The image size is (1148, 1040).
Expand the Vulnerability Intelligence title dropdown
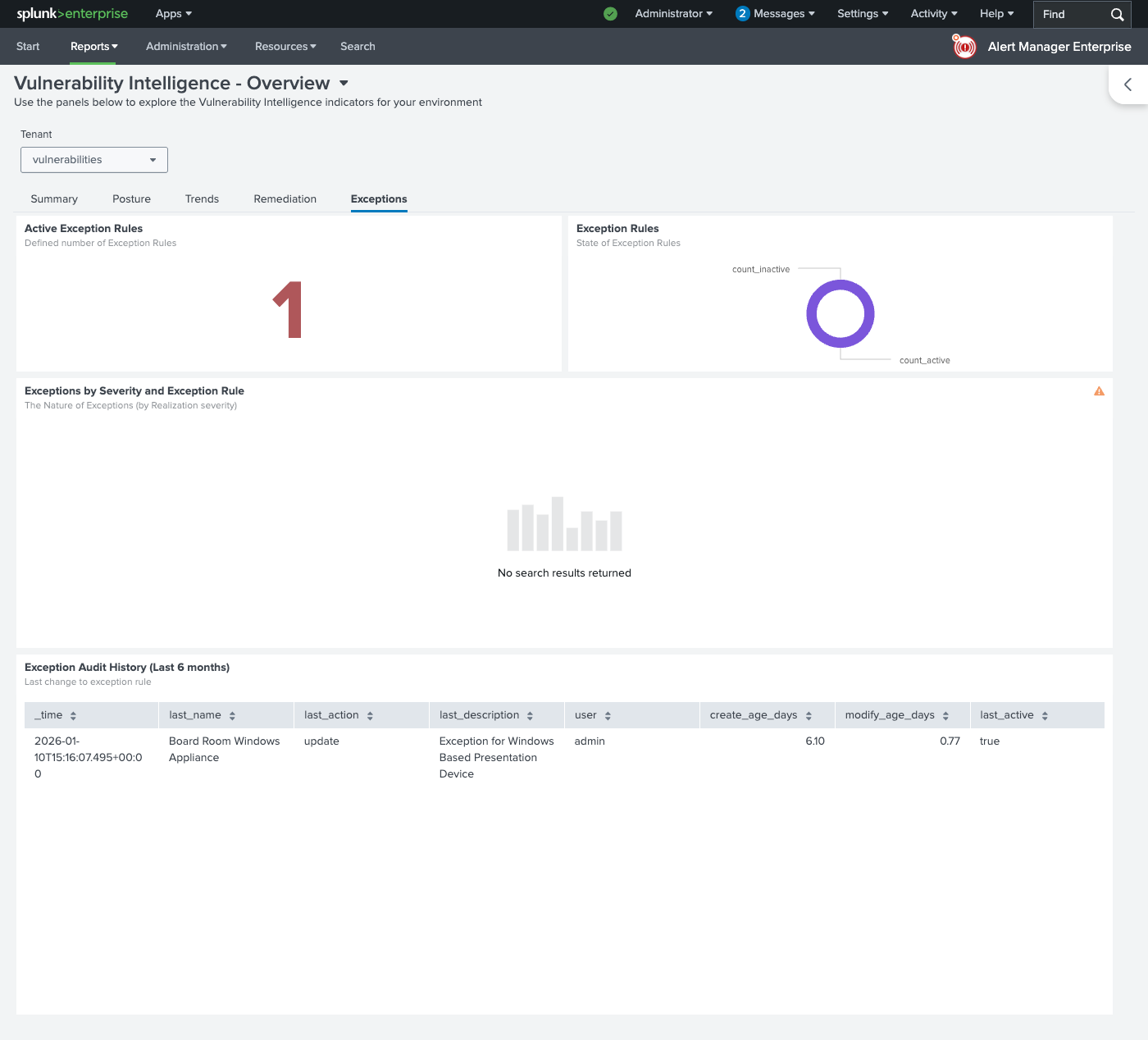click(344, 83)
